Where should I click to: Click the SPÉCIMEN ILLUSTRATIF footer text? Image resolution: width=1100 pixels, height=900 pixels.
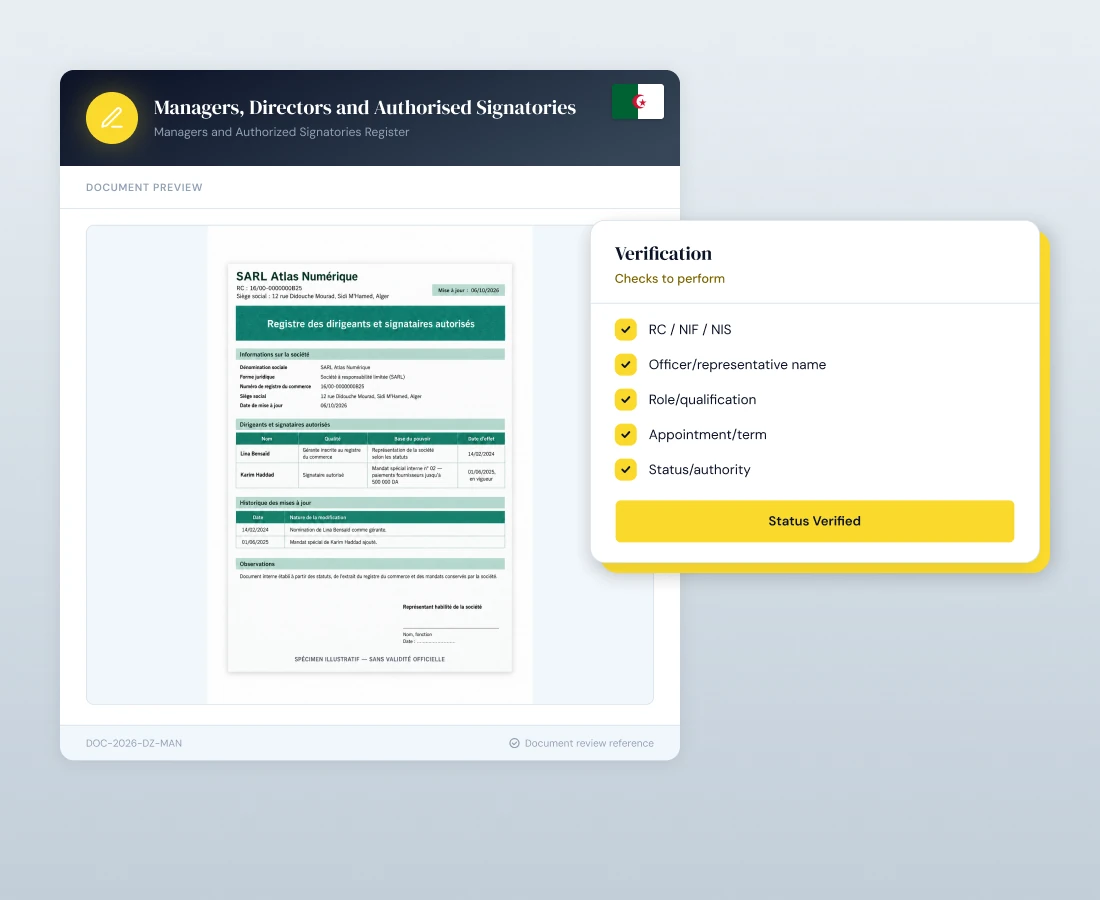tap(370, 659)
